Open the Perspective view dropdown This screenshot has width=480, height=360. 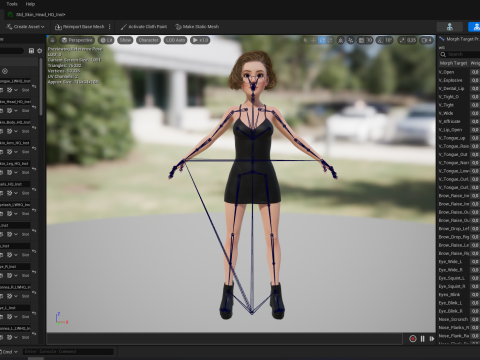click(x=77, y=40)
